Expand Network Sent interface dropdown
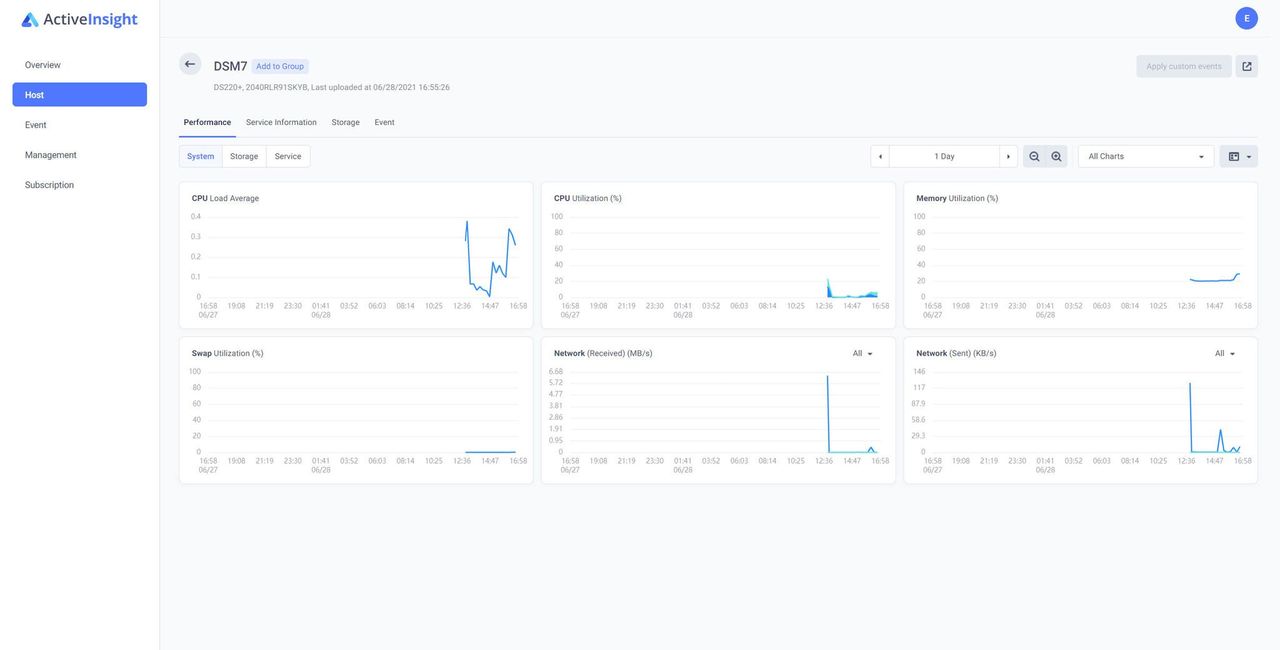The image size is (1280, 650). point(1225,353)
